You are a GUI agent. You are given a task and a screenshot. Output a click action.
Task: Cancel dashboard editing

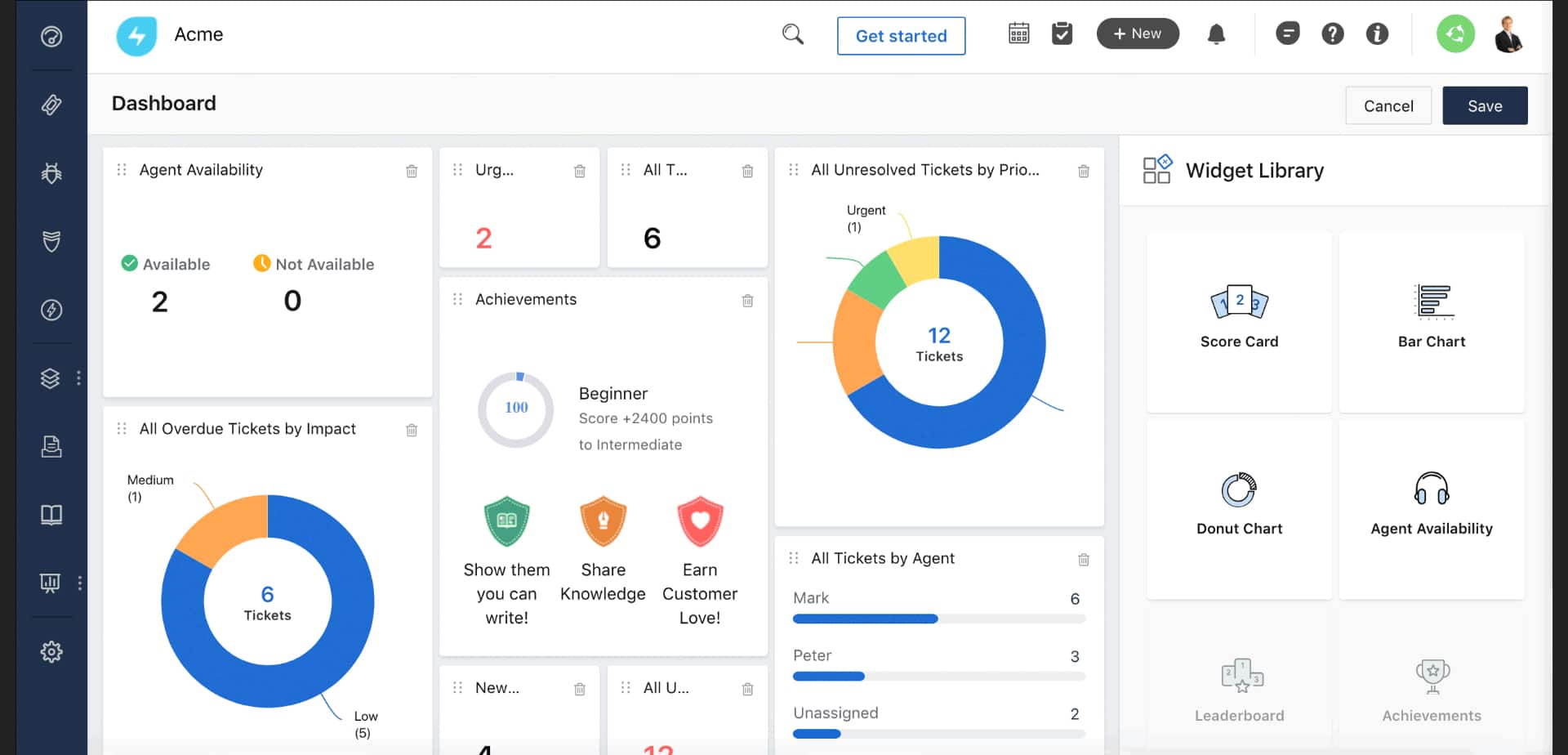pos(1388,105)
